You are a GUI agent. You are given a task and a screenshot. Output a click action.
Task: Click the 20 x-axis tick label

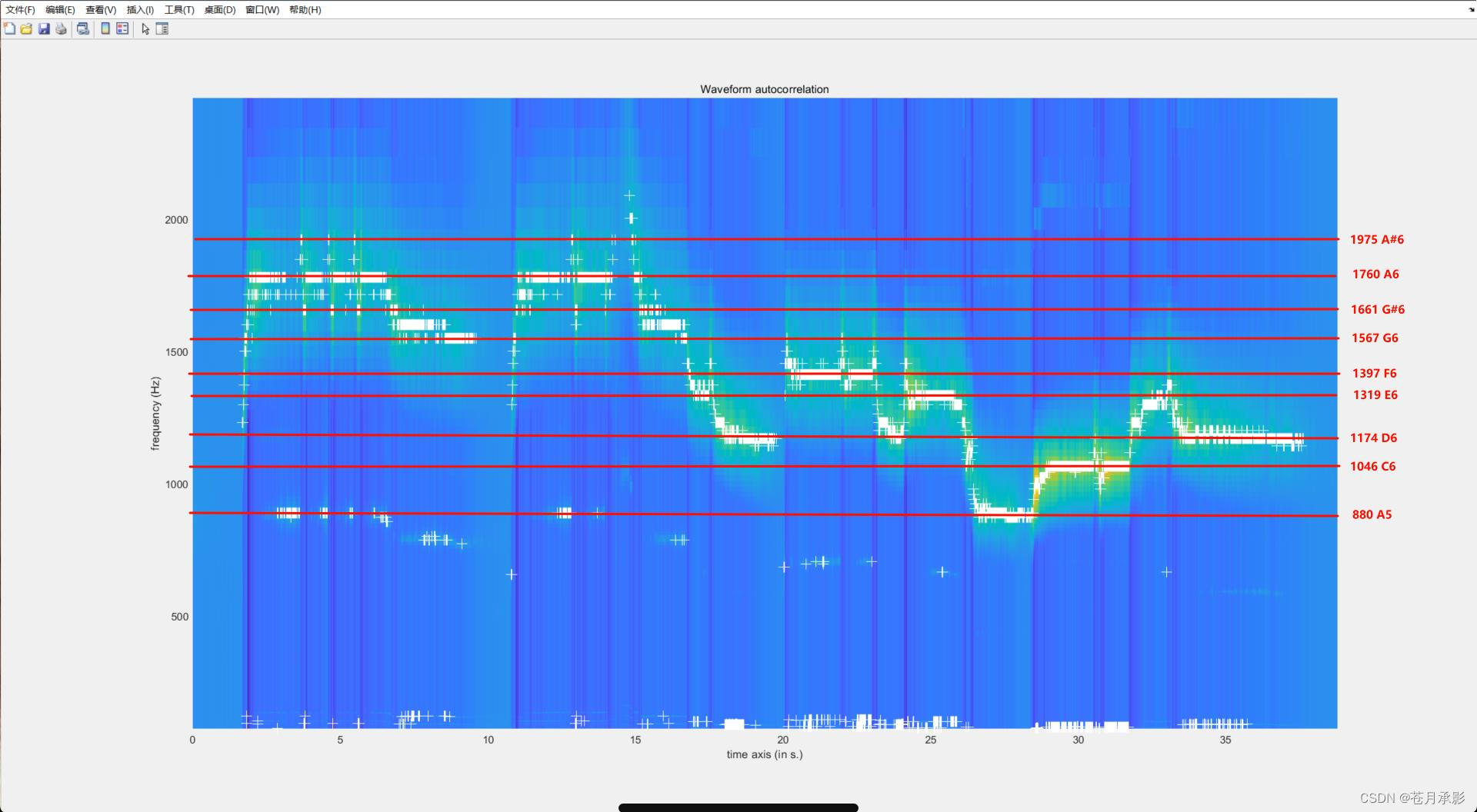(x=783, y=740)
